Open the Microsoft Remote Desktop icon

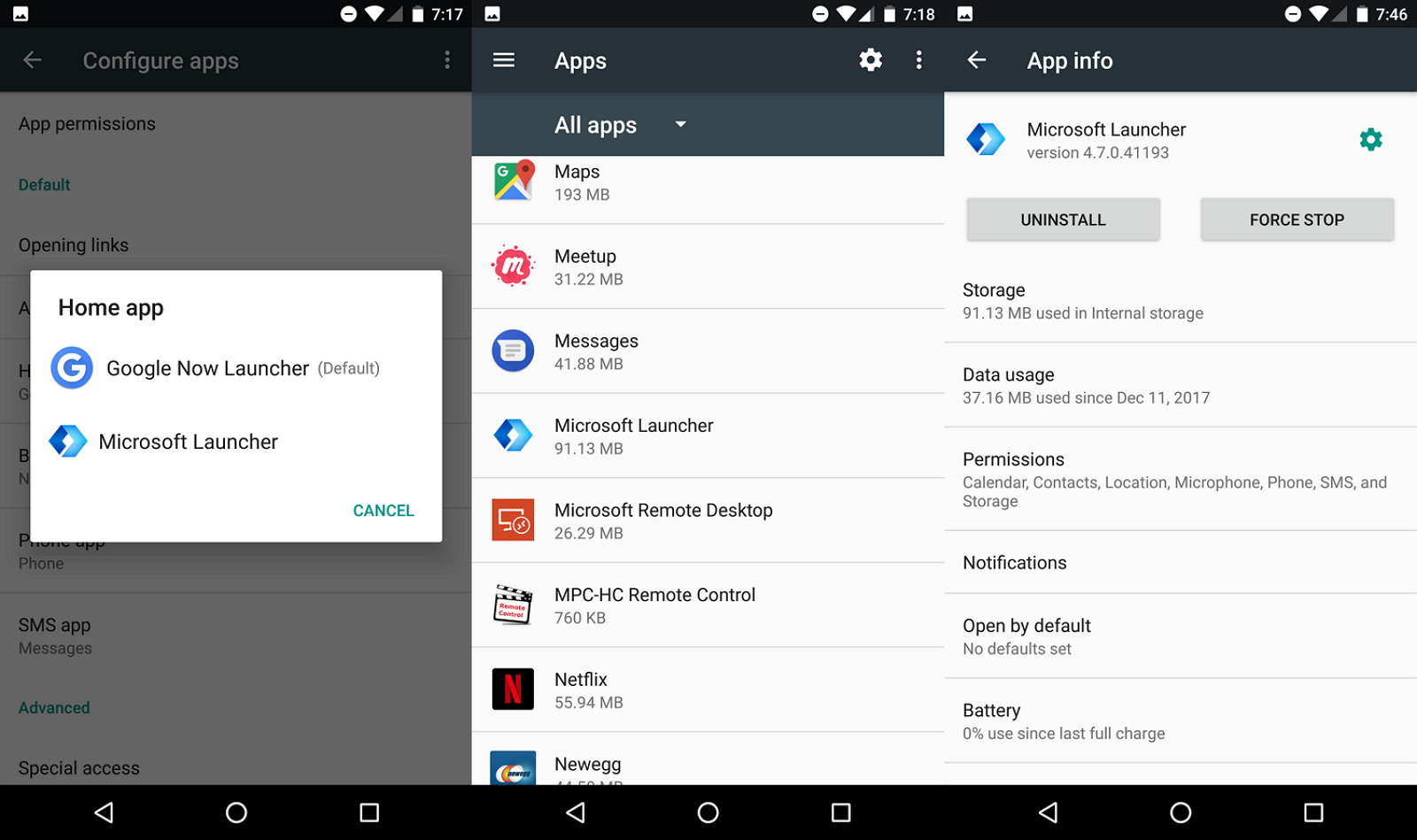coord(514,520)
